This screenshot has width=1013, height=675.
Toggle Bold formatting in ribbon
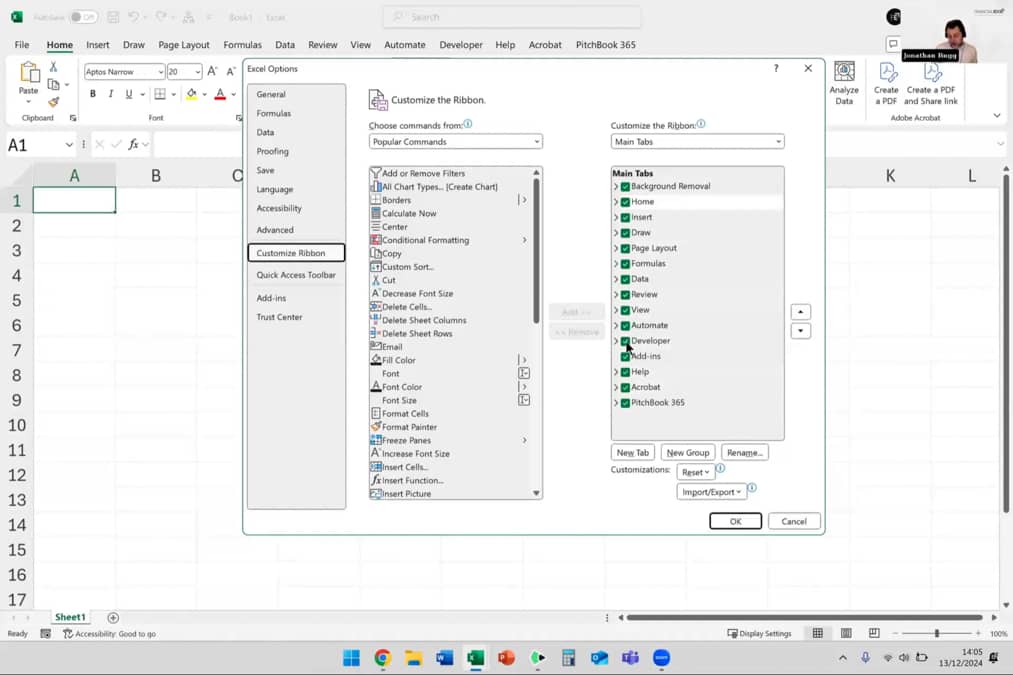tap(93, 94)
